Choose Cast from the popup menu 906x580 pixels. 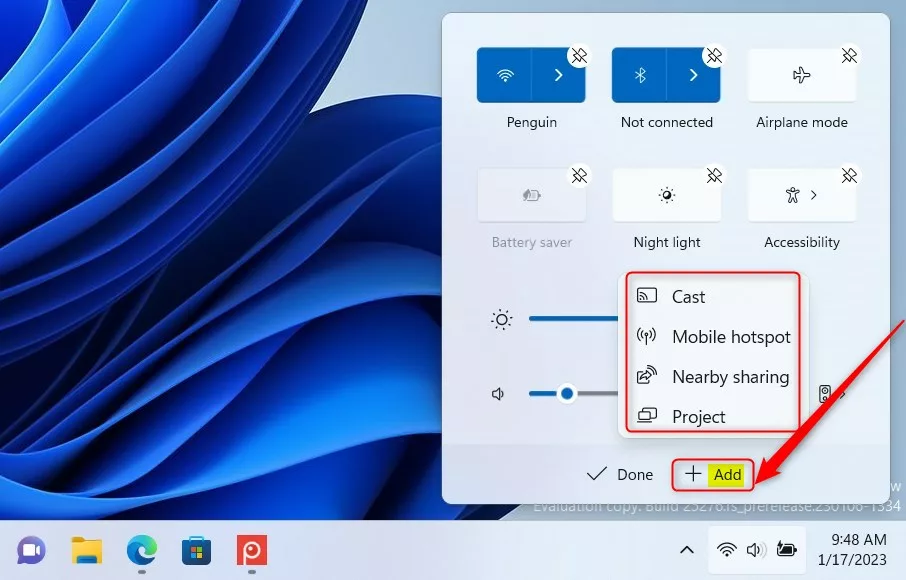tap(686, 296)
